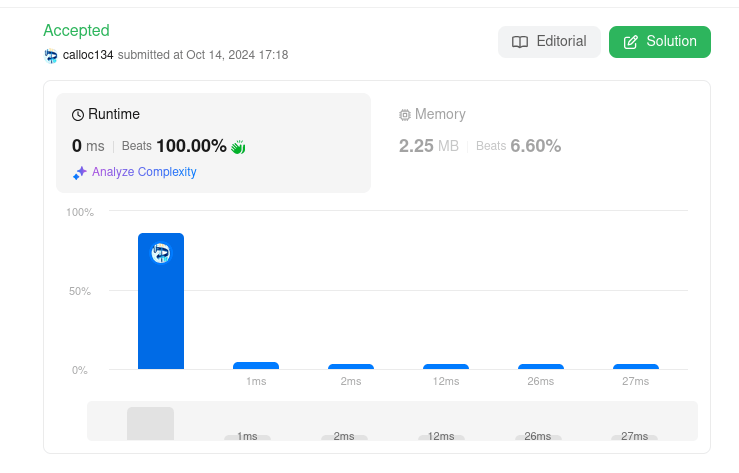The width and height of the screenshot is (739, 473).
Task: Click the 2ms bar in the runtime chart
Action: pos(351,367)
